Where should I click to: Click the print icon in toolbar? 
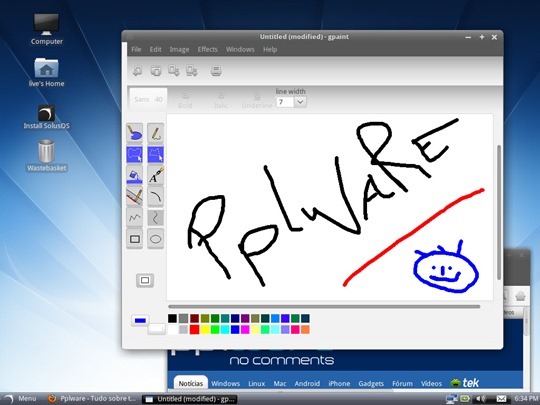click(x=216, y=71)
